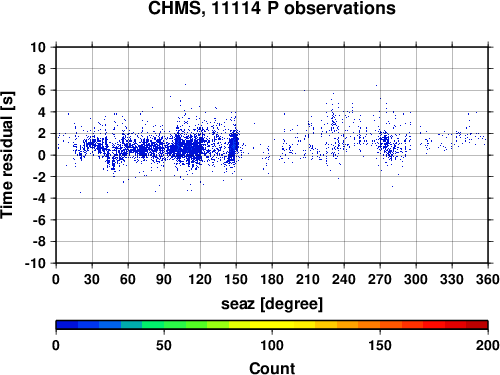The width and height of the screenshot is (500, 375).
Task: Click the dense data cluster near 150 degrees
Action: point(234,146)
